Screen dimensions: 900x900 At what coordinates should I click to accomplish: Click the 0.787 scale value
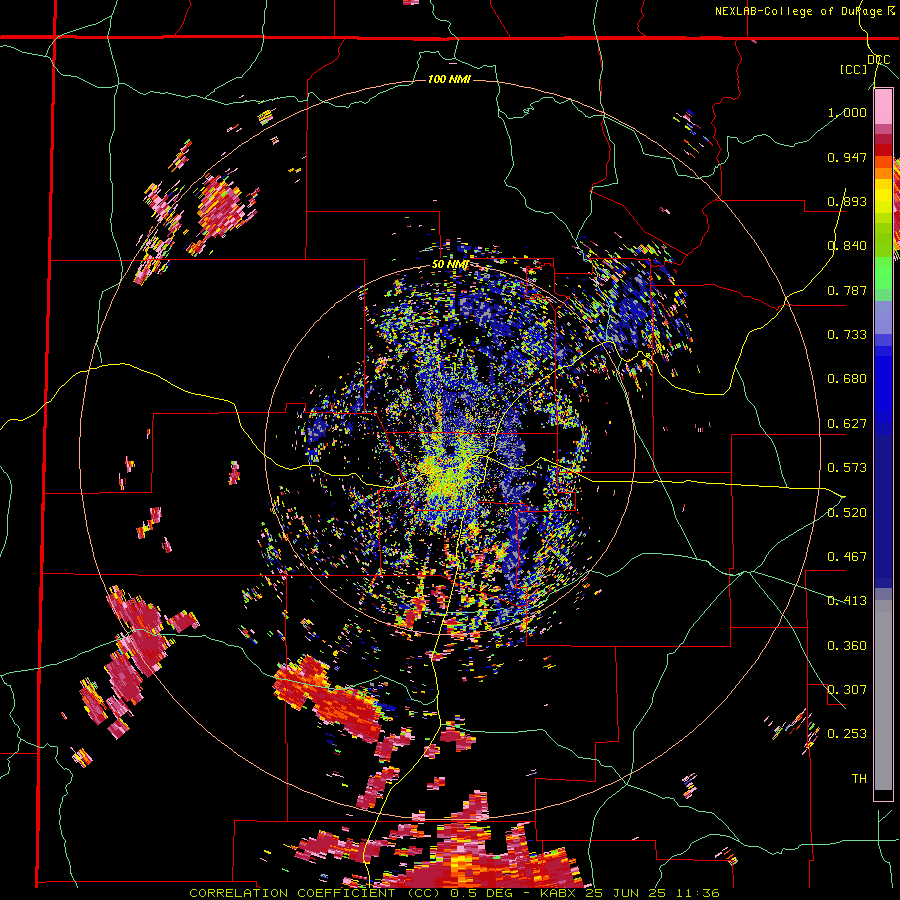847,290
